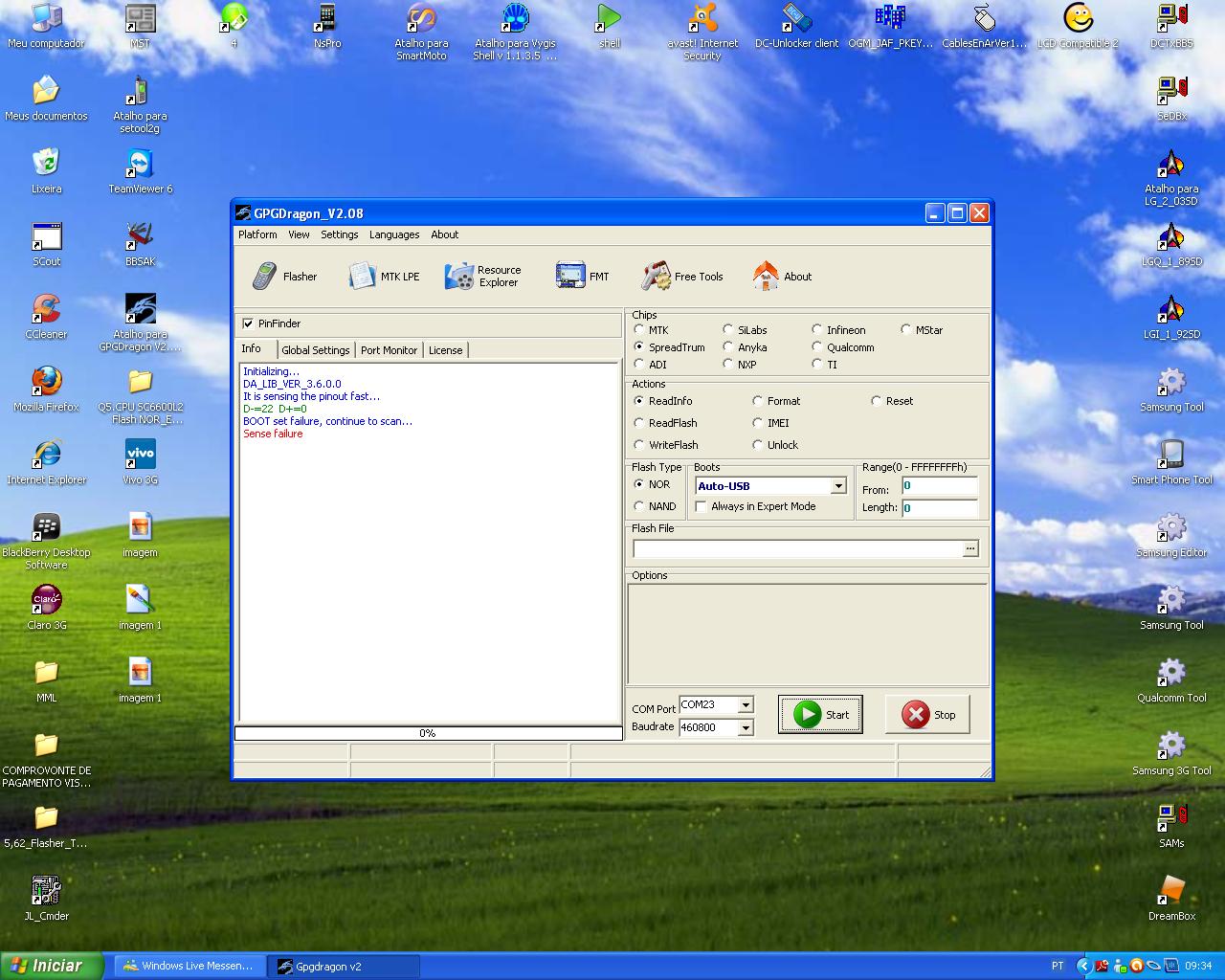Screen dimensions: 1225x980
Task: Toggle the PinFinder checkbox
Action: click(x=249, y=323)
